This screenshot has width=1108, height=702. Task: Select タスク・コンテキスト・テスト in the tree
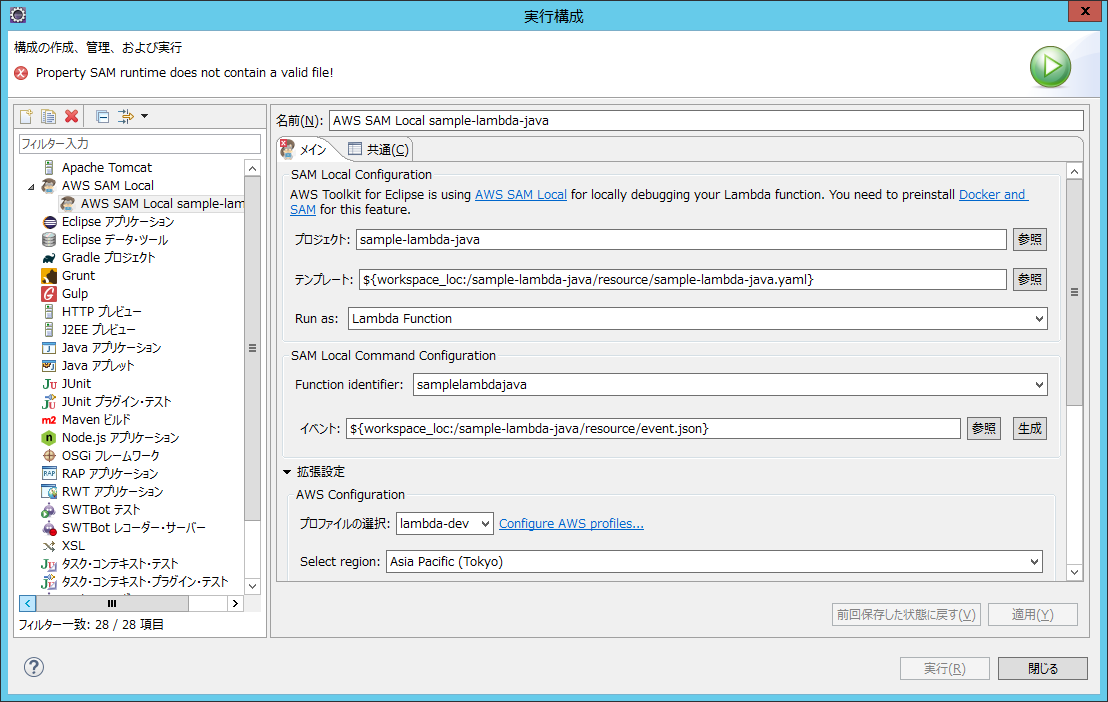coord(119,563)
